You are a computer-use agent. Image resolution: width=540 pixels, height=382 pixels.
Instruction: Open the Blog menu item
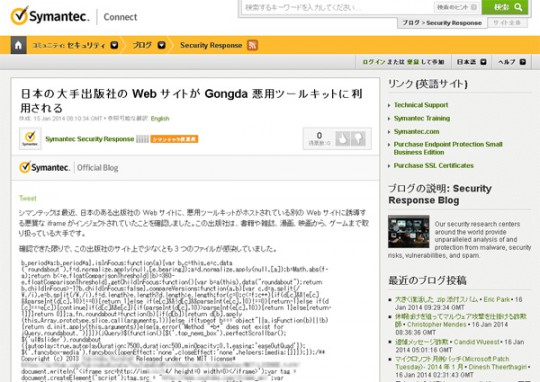point(142,45)
